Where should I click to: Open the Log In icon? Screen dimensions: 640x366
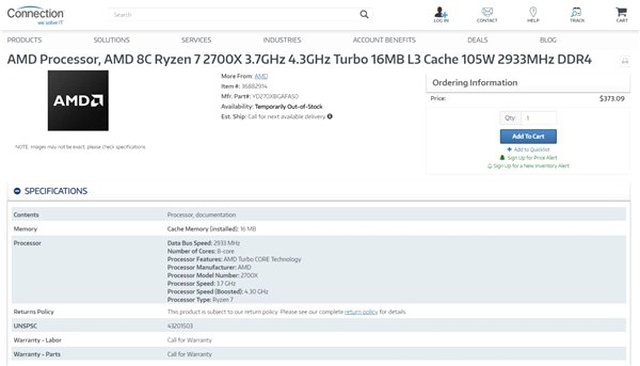coord(441,14)
